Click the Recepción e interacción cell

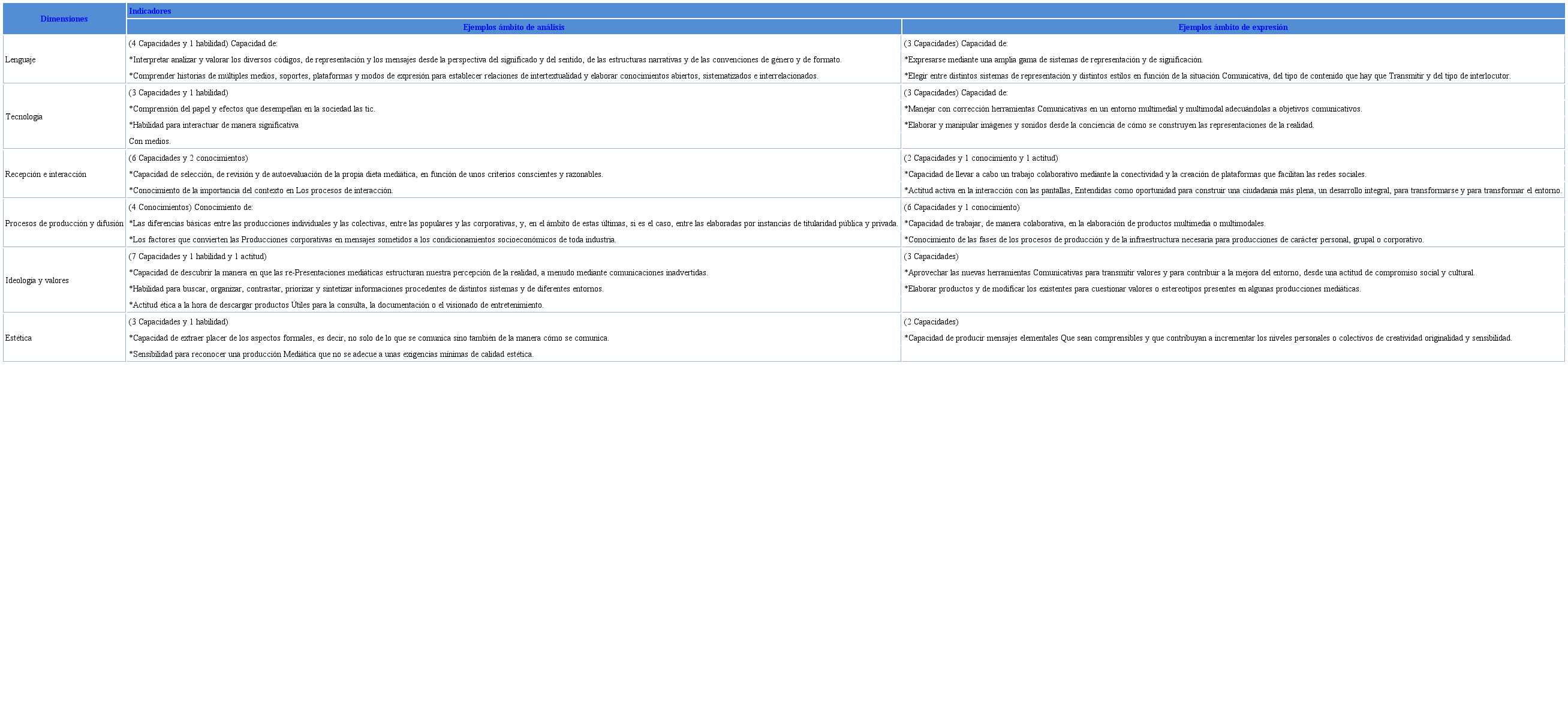[x=46, y=174]
